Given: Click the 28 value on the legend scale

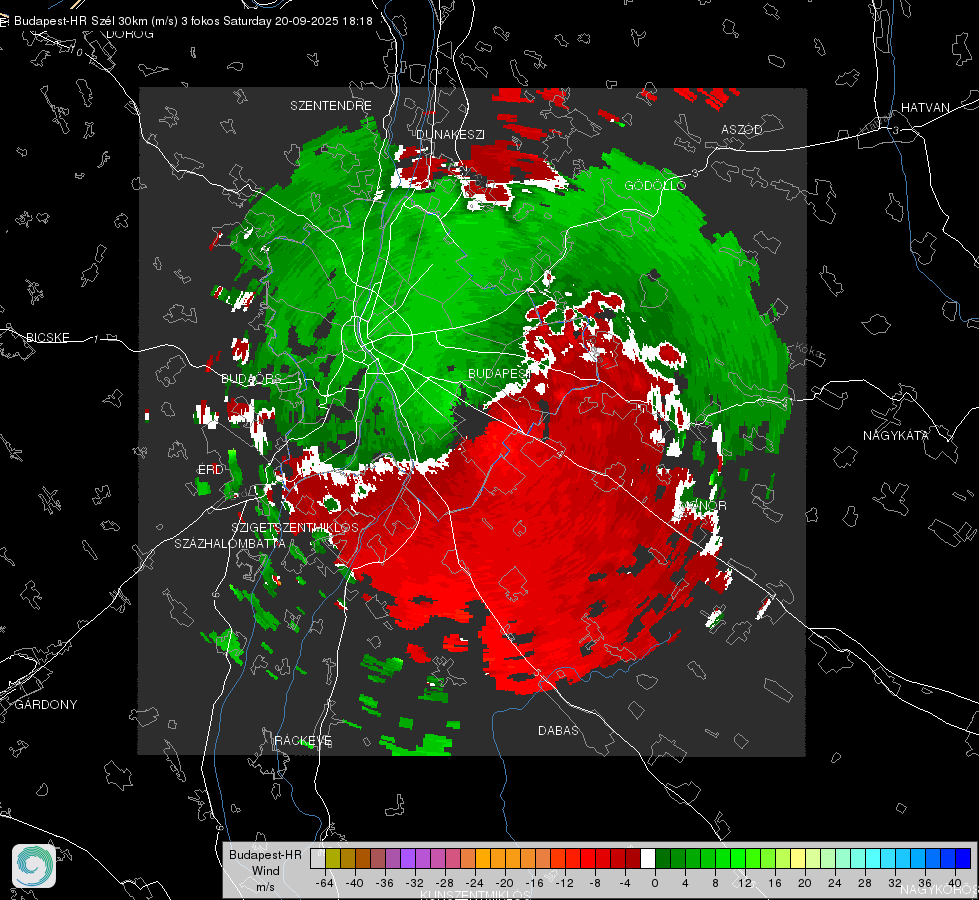Looking at the screenshot, I should click(865, 883).
